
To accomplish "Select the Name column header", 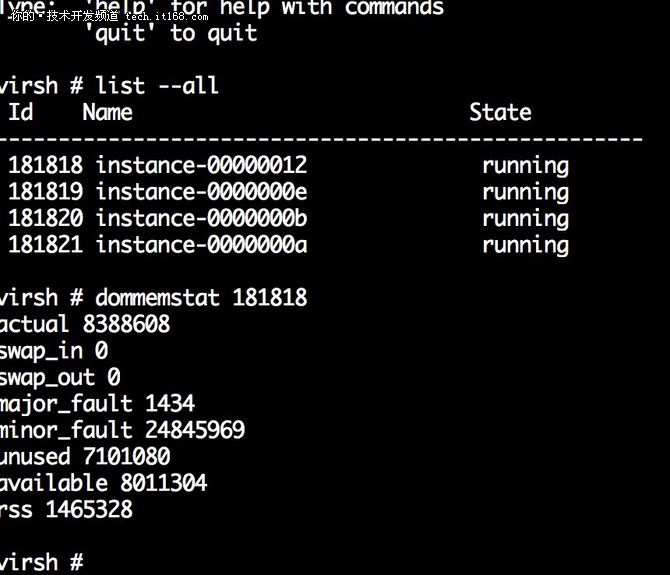I will tap(107, 112).
